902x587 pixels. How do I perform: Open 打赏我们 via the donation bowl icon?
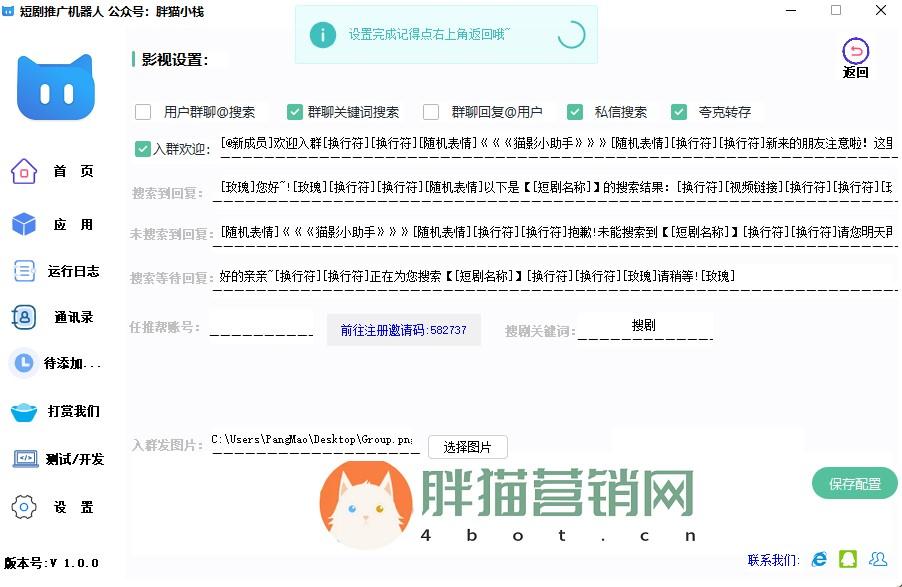click(22, 412)
